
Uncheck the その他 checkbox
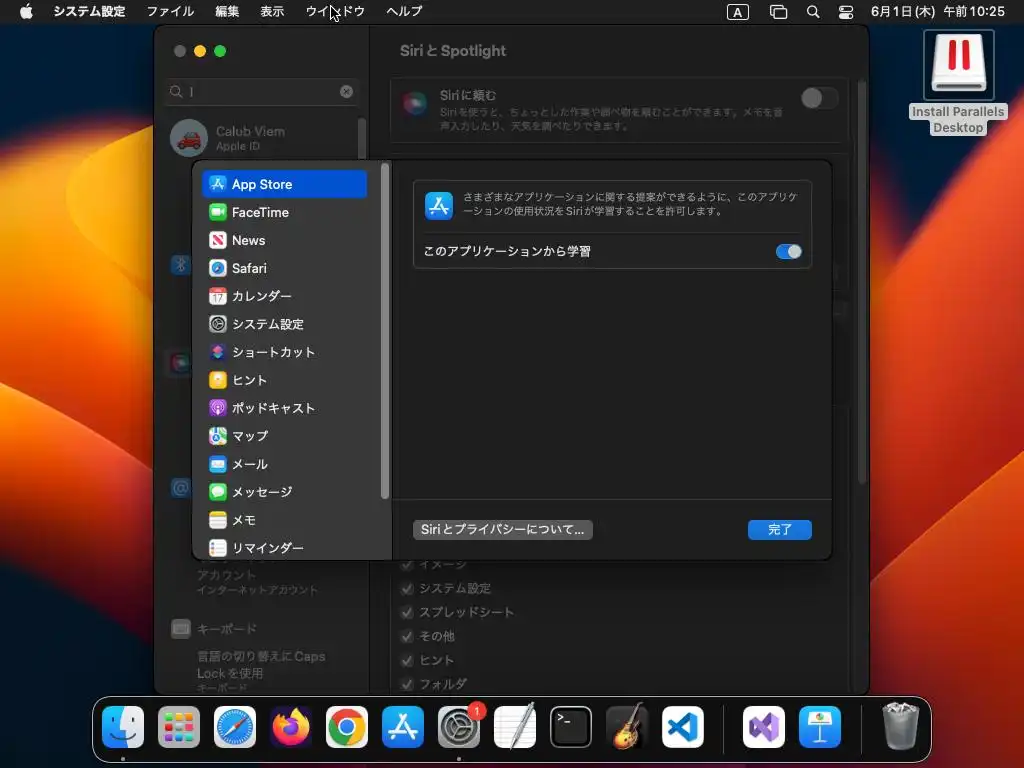click(407, 636)
